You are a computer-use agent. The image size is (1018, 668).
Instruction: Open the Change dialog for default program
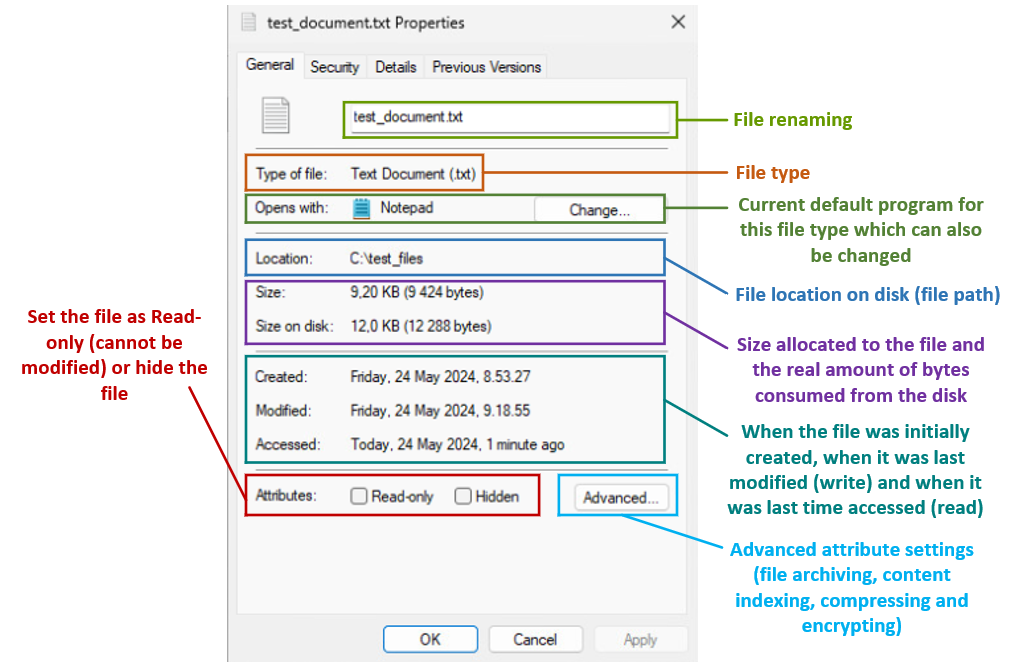coord(598,209)
